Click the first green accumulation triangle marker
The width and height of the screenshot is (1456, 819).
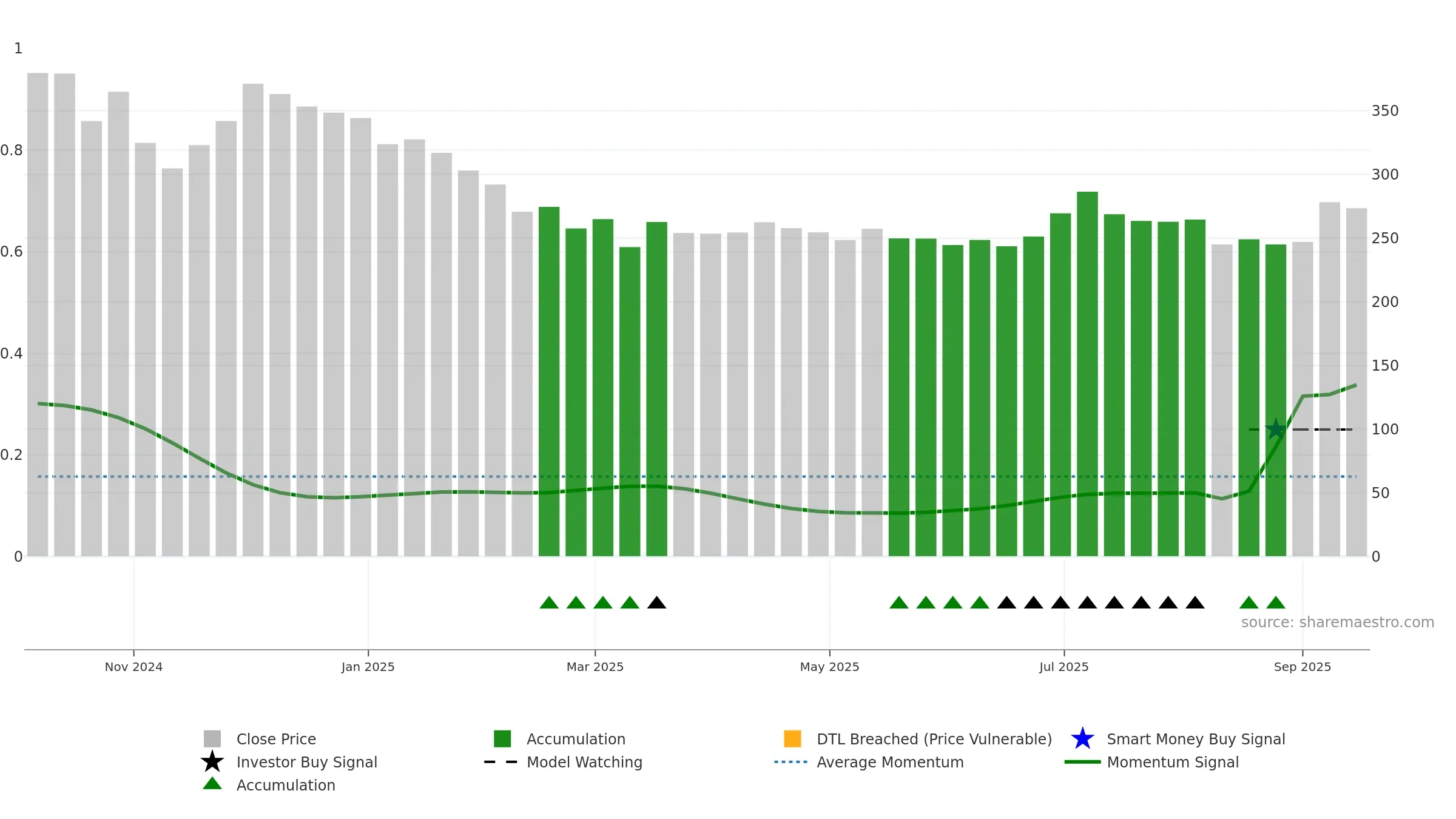(549, 602)
